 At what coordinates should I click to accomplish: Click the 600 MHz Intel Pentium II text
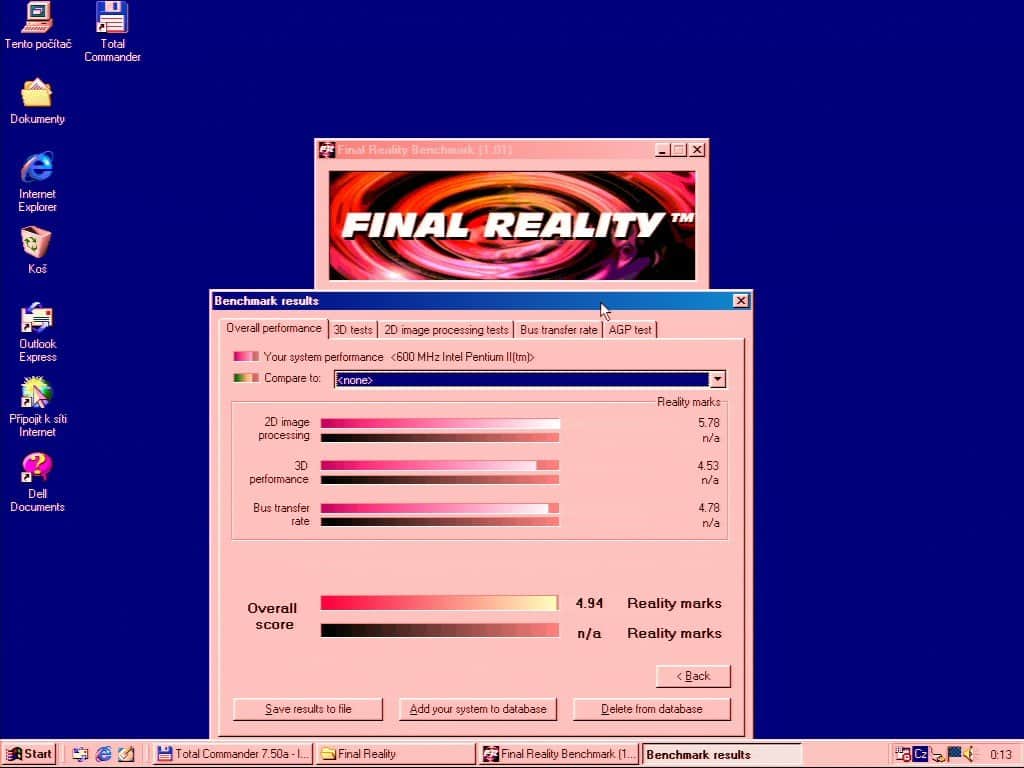(462, 357)
